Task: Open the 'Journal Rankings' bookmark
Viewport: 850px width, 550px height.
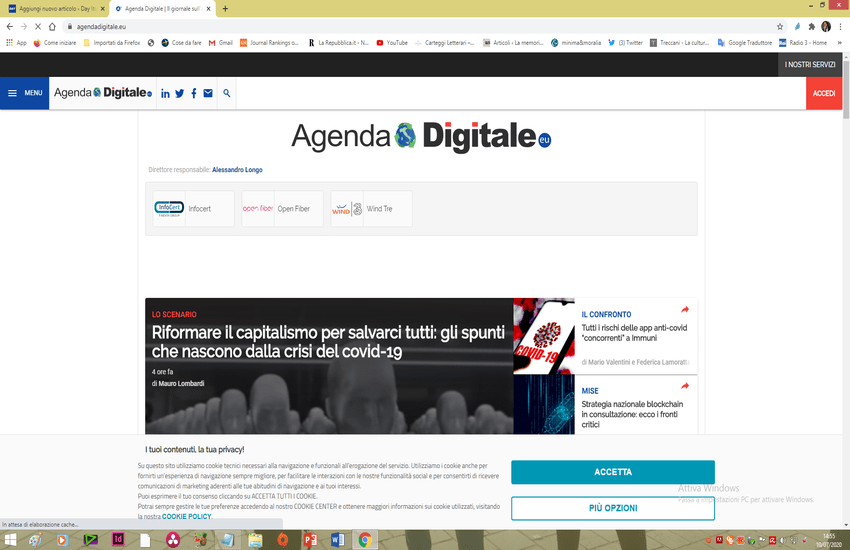Action: pos(269,43)
